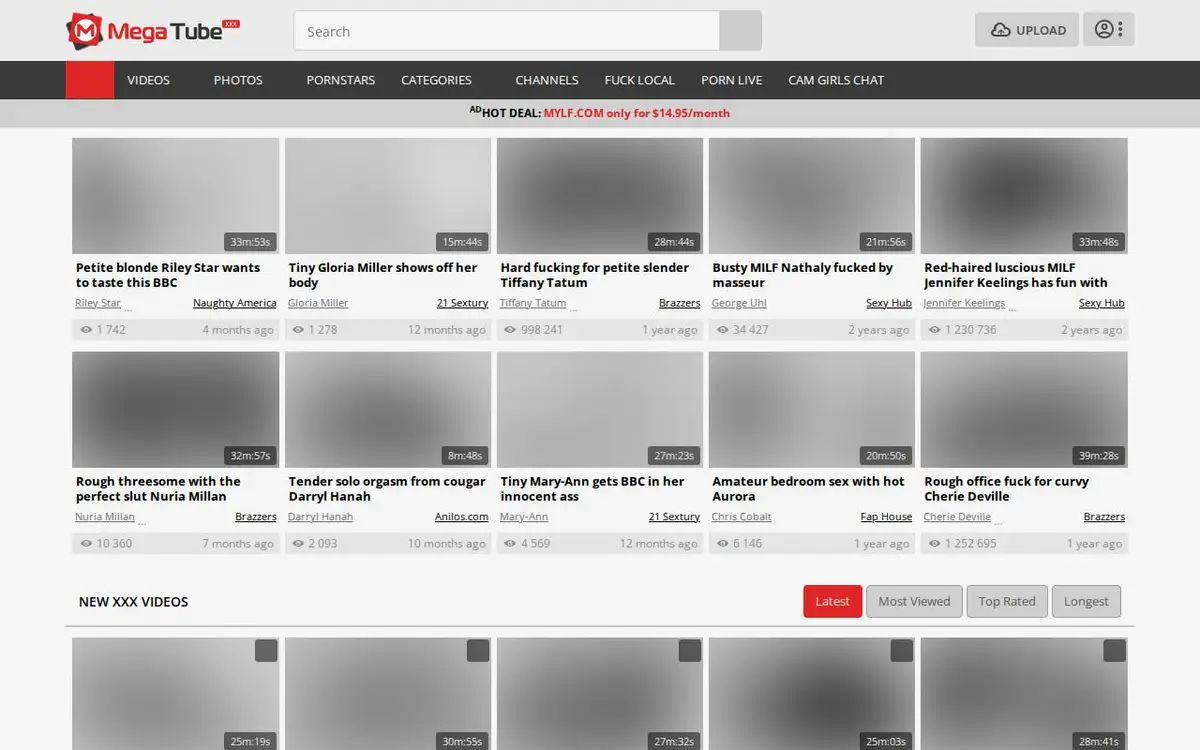The image size is (1200, 750).
Task: Open the Anilos.com channel link
Action: (462, 517)
